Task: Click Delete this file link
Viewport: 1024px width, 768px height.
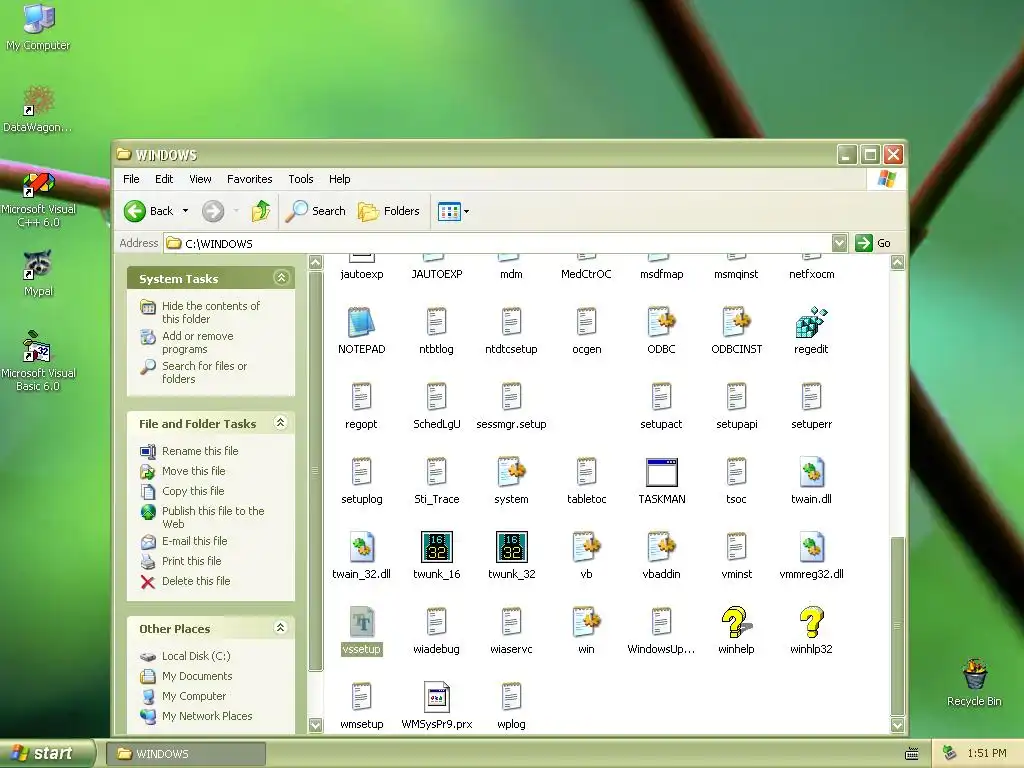Action: [x=196, y=581]
